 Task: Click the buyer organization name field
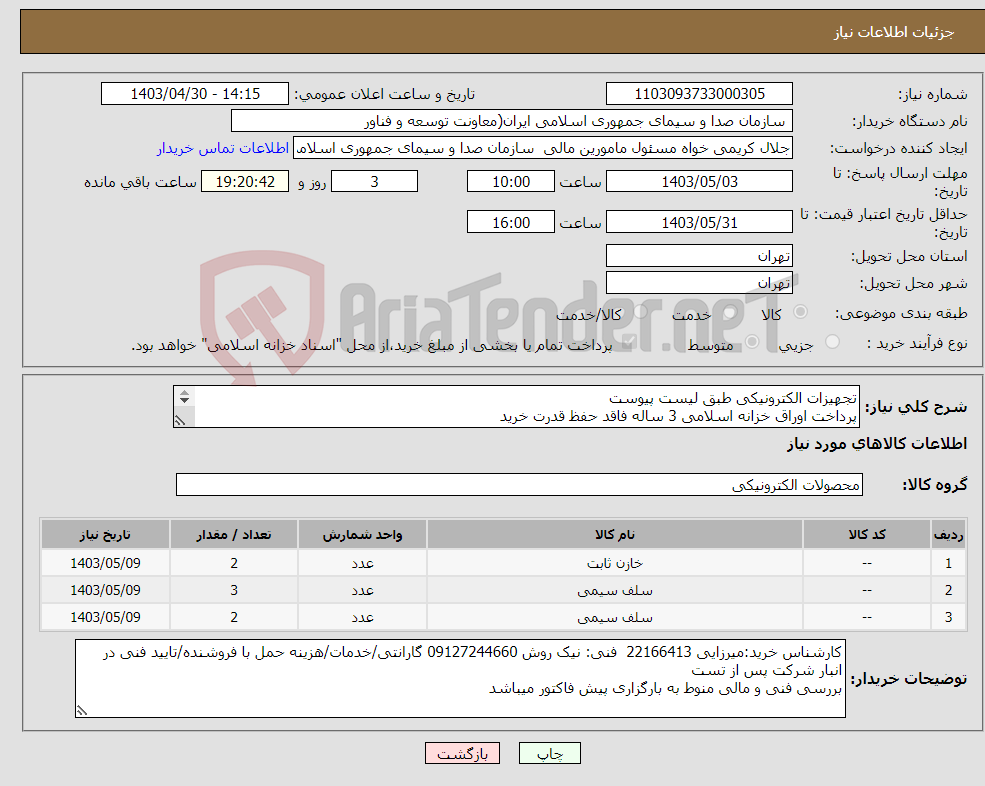[512, 121]
